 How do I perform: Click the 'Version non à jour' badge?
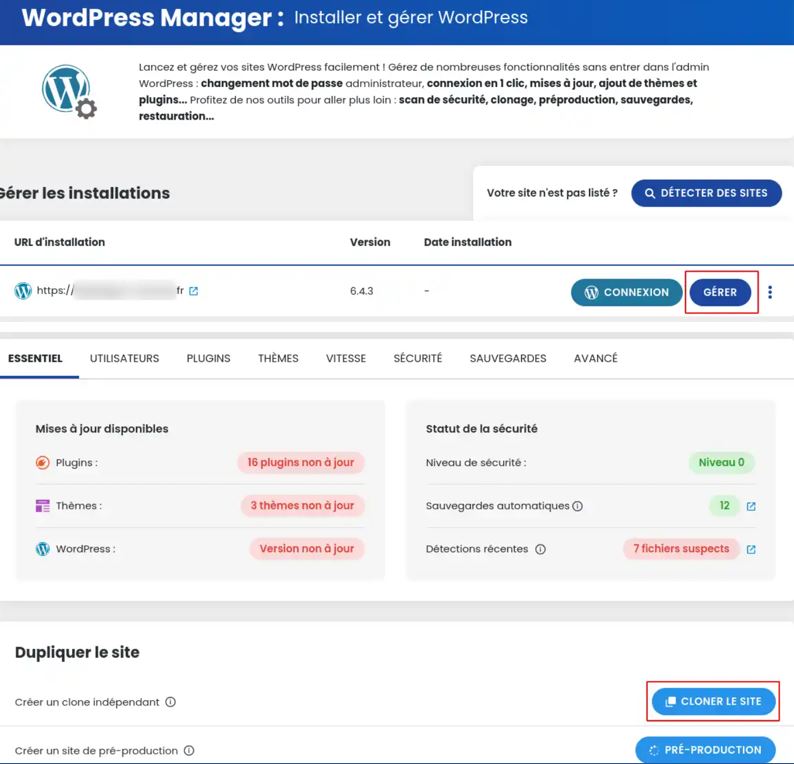point(307,548)
